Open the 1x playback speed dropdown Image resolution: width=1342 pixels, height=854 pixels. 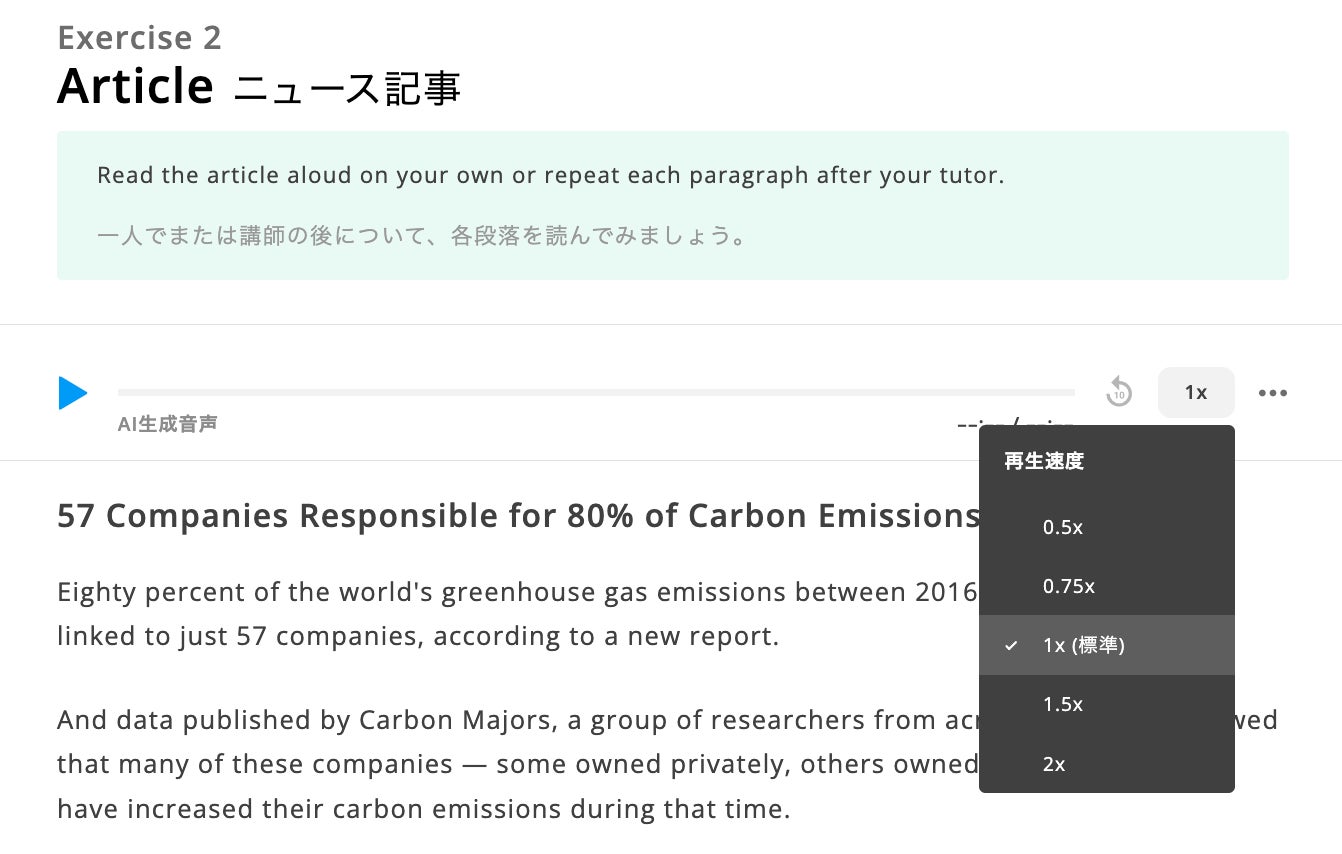(1195, 393)
